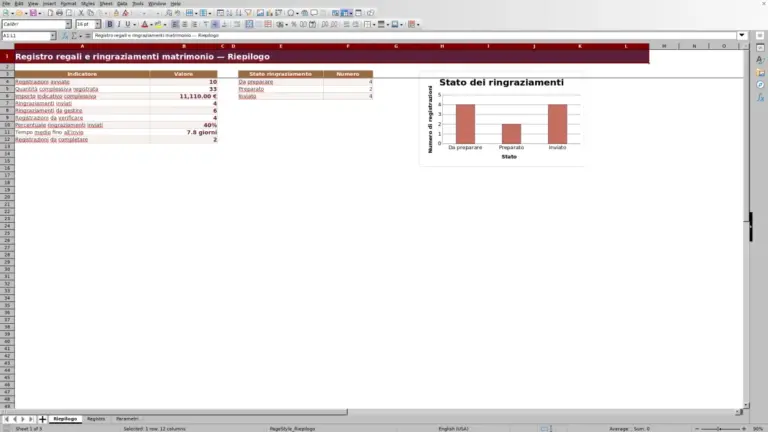Click the Stato ringraziamento header cell
Image resolution: width=768 pixels, height=432 pixels.
280,74
